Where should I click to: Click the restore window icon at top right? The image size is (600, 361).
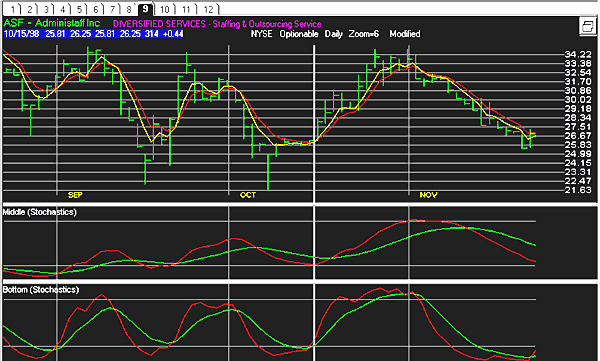[587, 26]
